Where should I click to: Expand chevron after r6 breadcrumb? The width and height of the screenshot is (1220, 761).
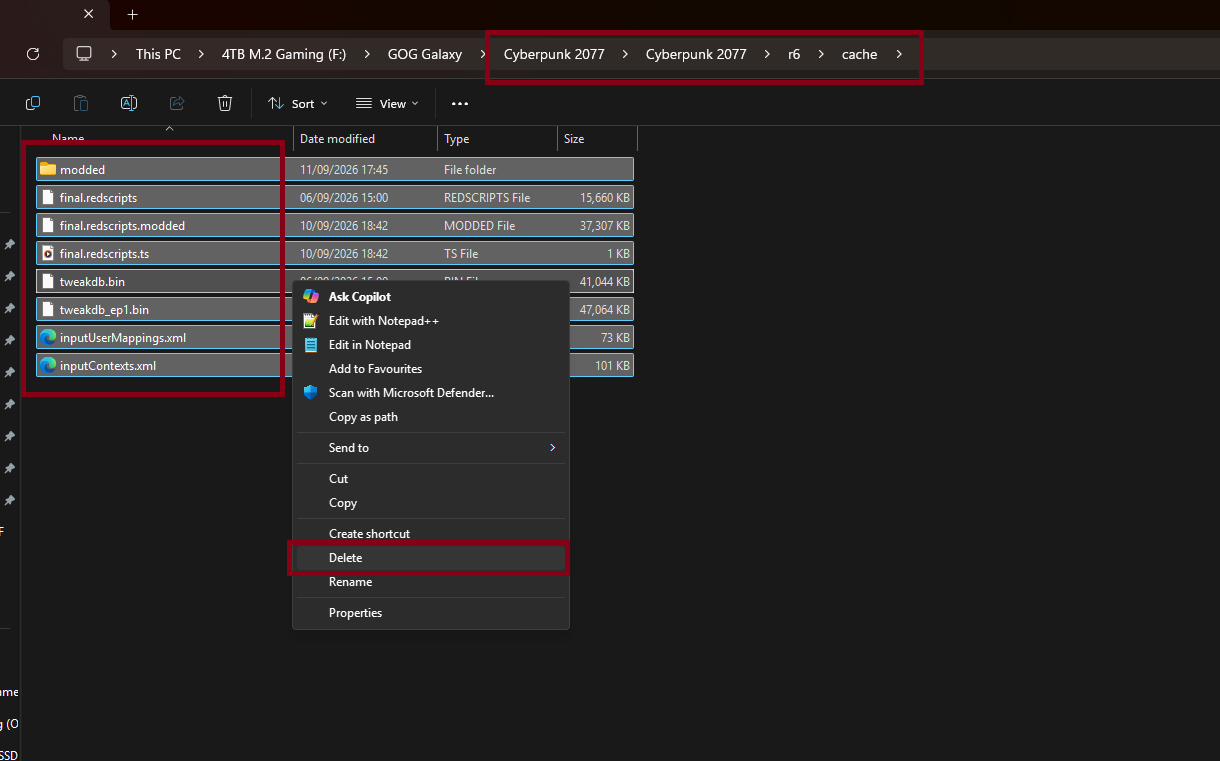[x=820, y=54]
